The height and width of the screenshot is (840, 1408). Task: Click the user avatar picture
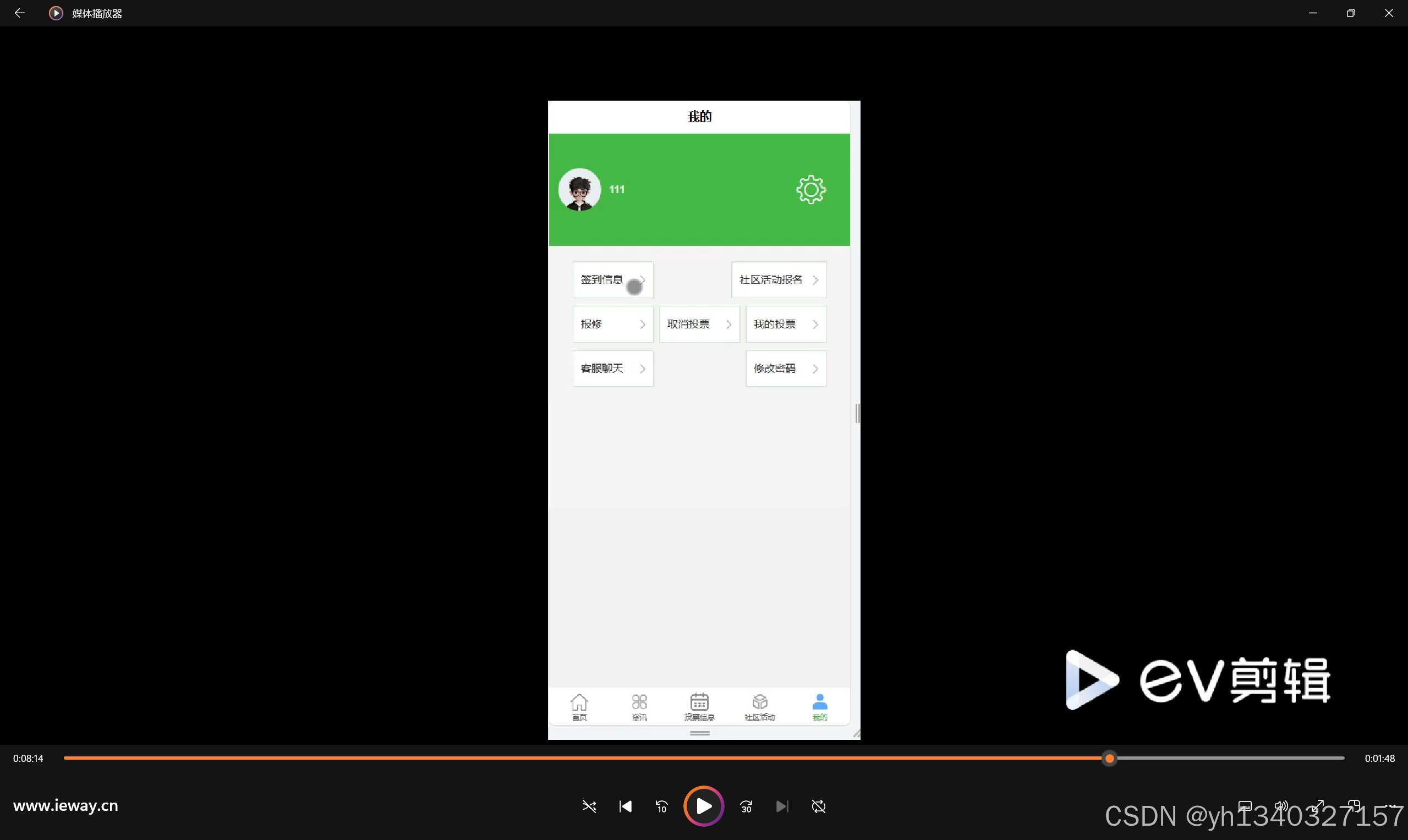coord(579,190)
